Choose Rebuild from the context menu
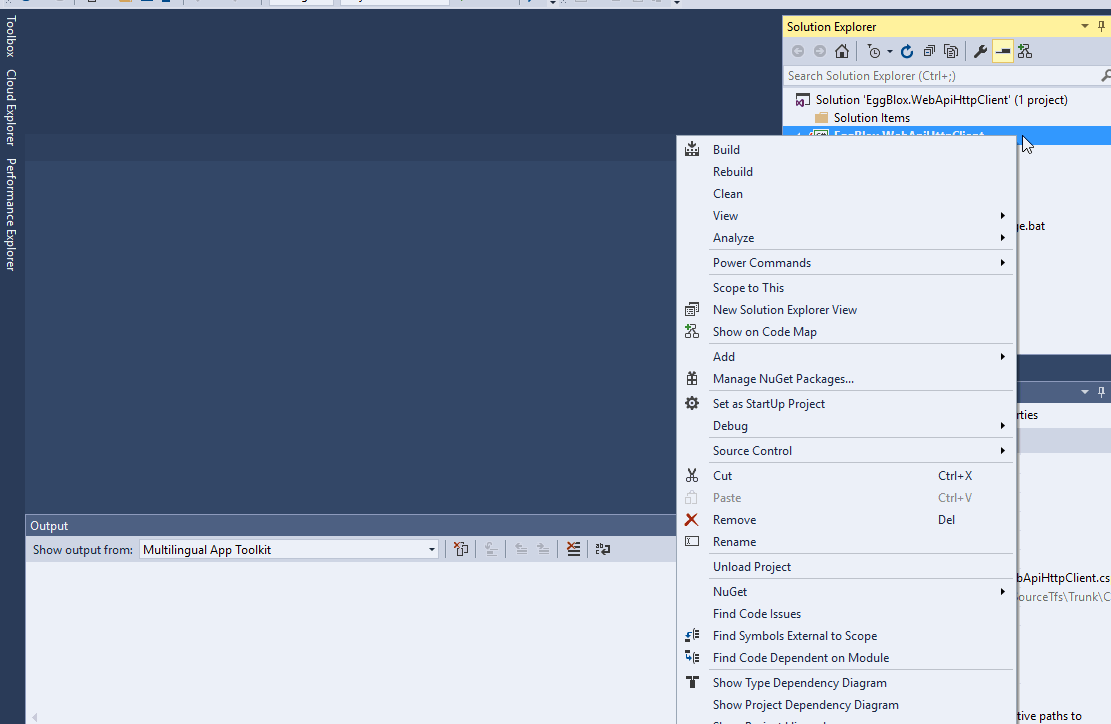The width and height of the screenshot is (1111, 724). coord(847,171)
